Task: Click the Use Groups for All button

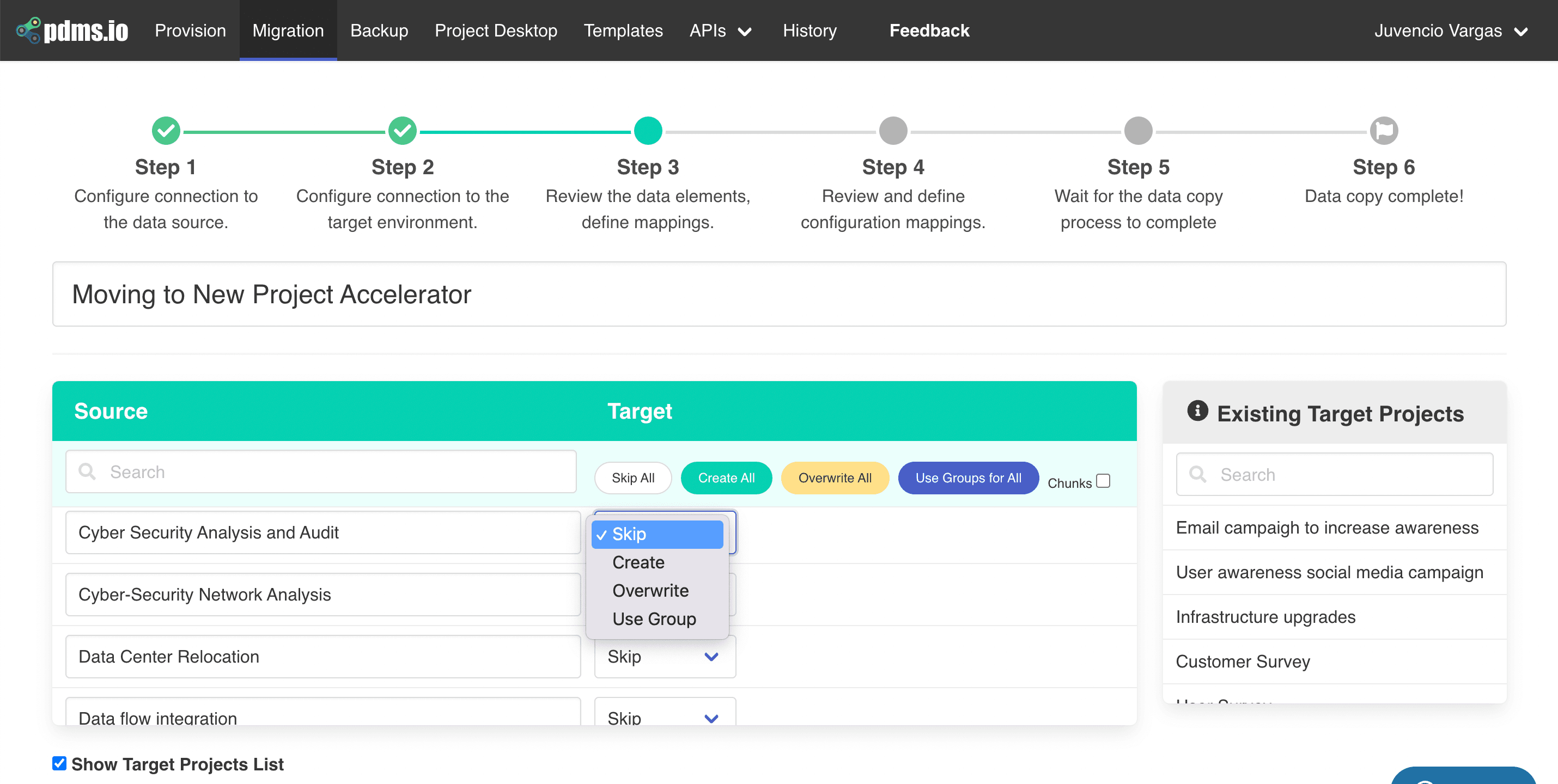Action: pos(967,477)
